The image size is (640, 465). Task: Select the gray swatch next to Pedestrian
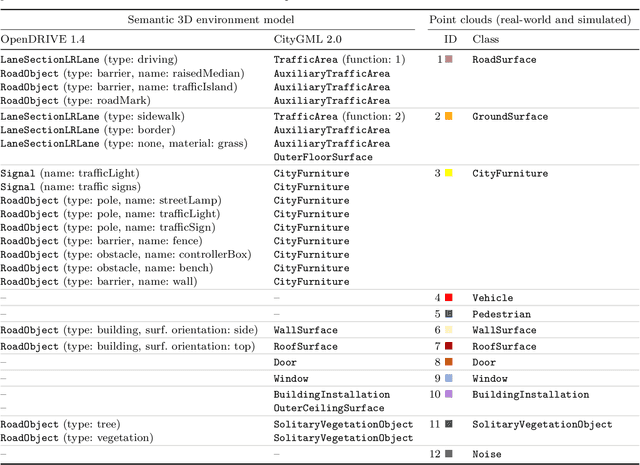(x=449, y=314)
